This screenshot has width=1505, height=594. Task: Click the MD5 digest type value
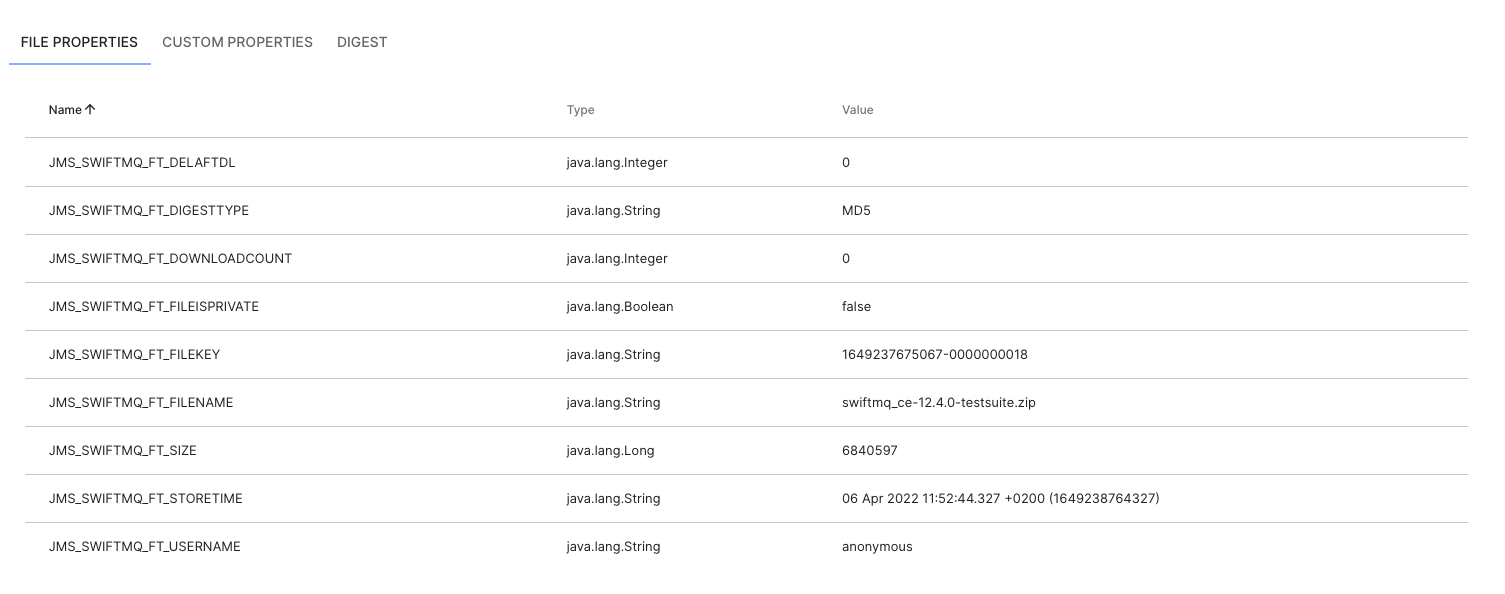pos(856,211)
